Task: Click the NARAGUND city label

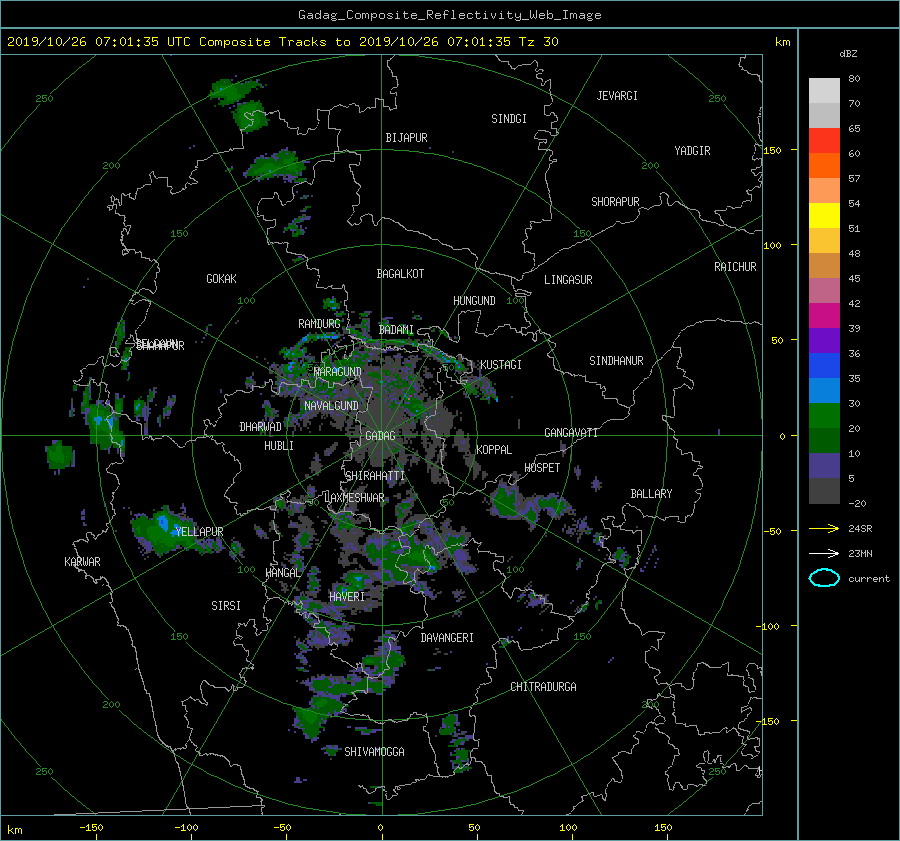Action: click(338, 372)
